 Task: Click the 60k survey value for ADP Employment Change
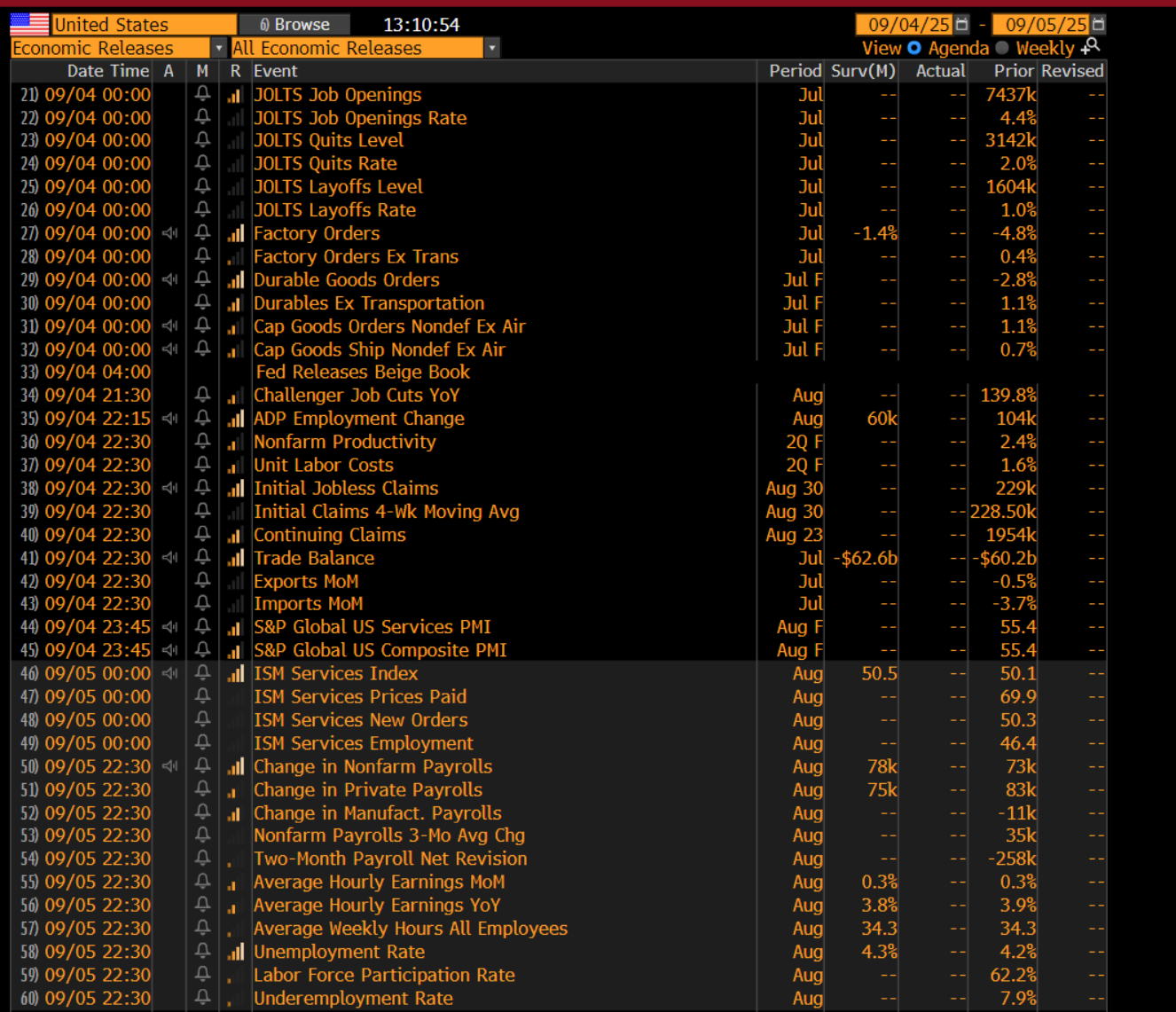click(x=882, y=419)
